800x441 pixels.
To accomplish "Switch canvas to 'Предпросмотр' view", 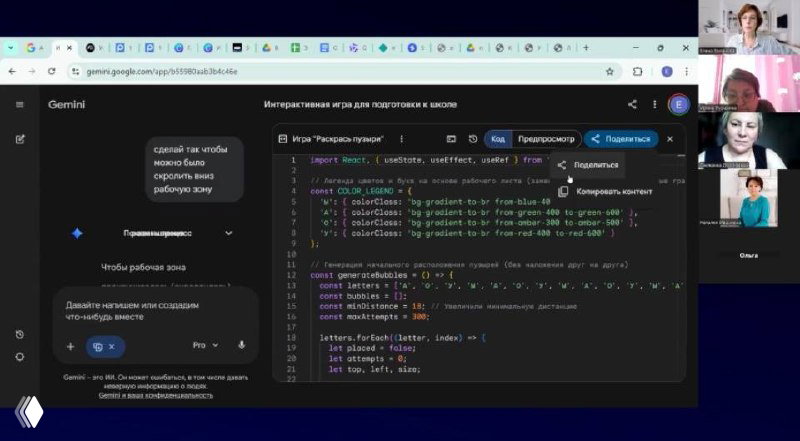I will [x=546, y=139].
